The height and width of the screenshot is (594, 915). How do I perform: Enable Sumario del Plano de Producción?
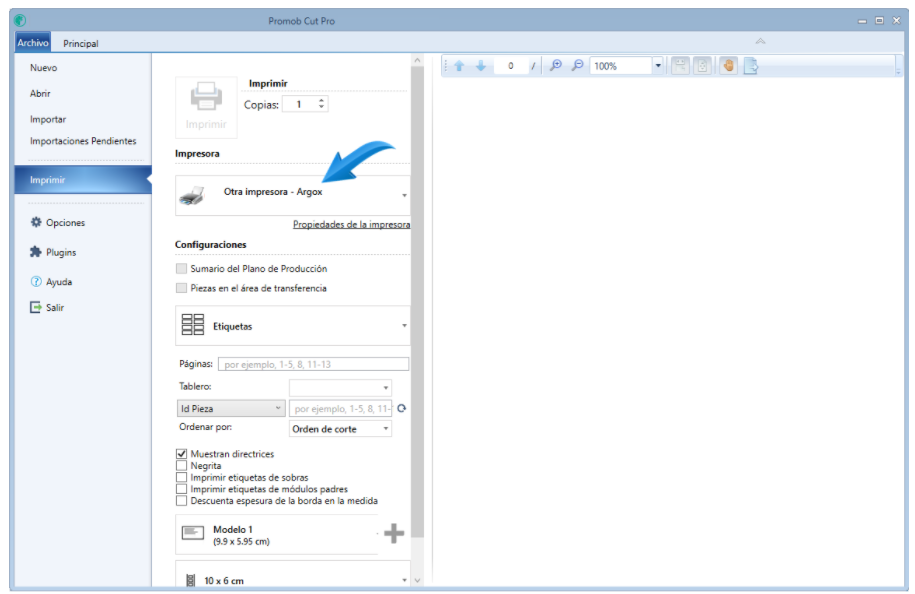click(x=181, y=268)
